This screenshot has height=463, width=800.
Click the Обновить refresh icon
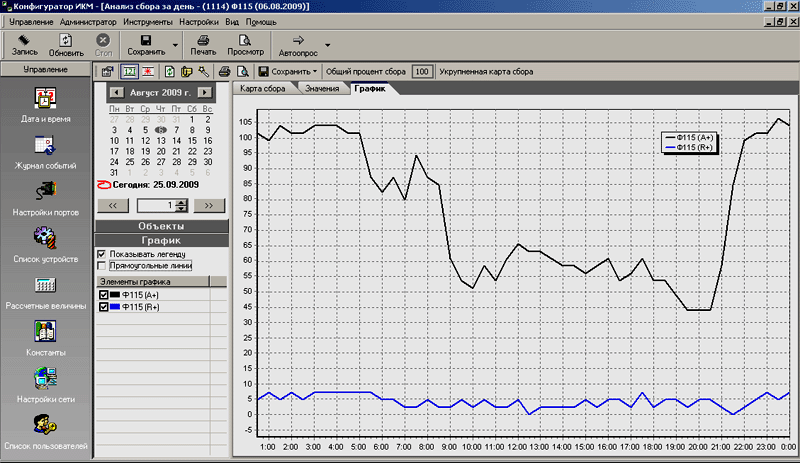(x=66, y=40)
